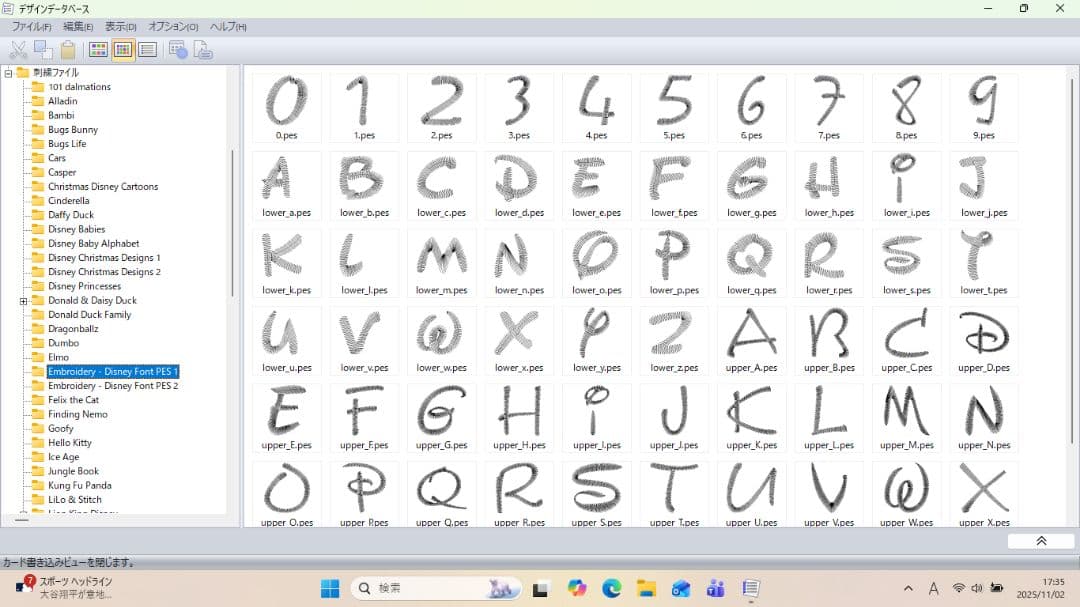Select the upper_A.pes design thumbnail
The width and height of the screenshot is (1080, 607).
pos(751,339)
